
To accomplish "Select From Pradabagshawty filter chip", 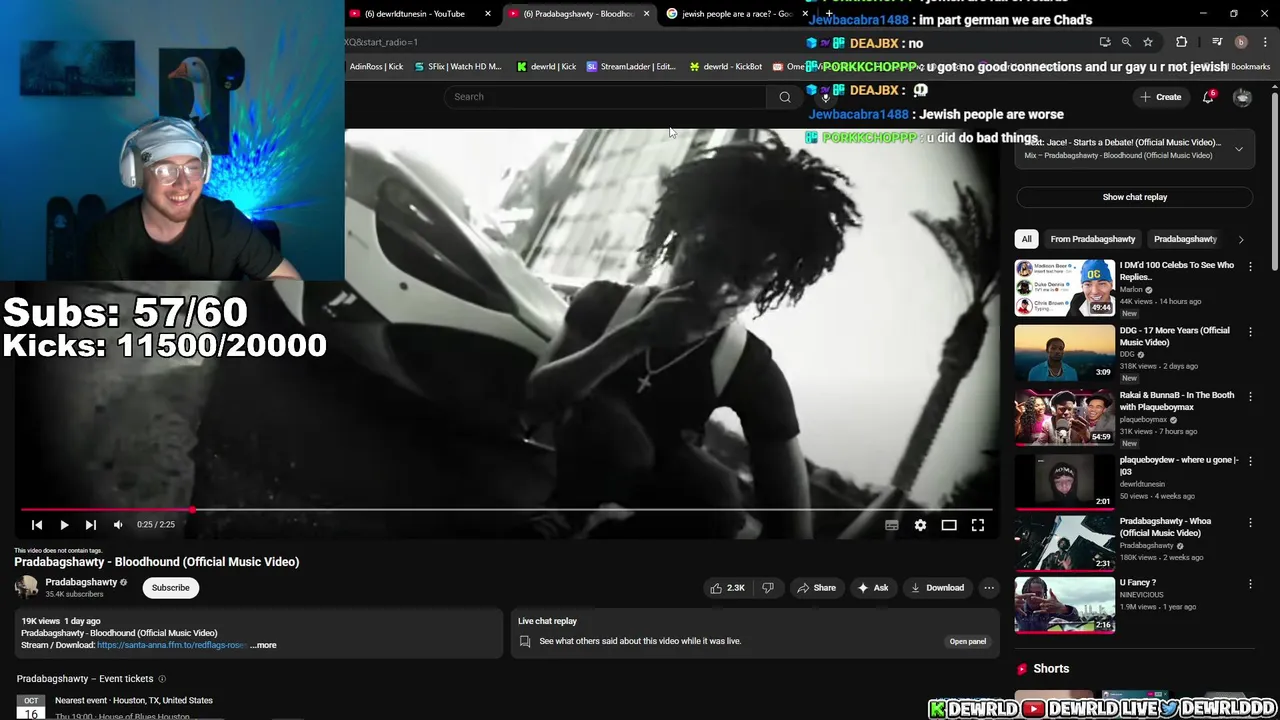I will (1093, 239).
